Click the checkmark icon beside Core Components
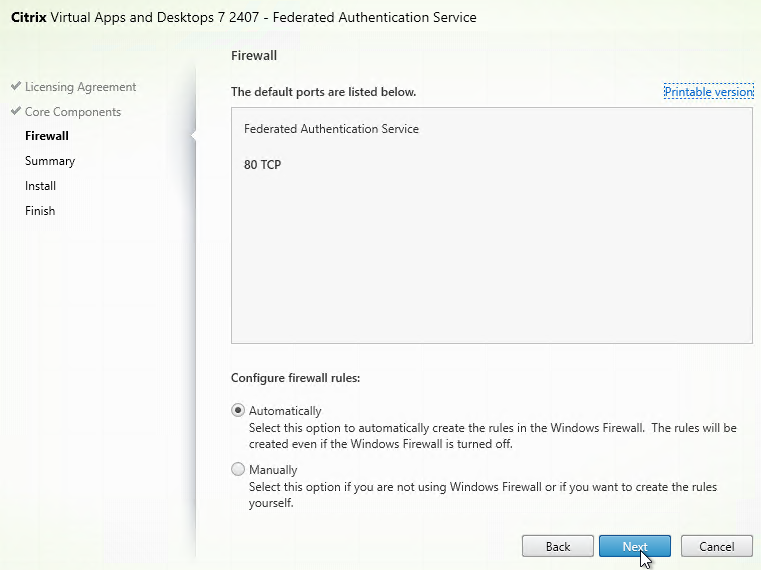Image resolution: width=761 pixels, height=570 pixels. pos(16,112)
